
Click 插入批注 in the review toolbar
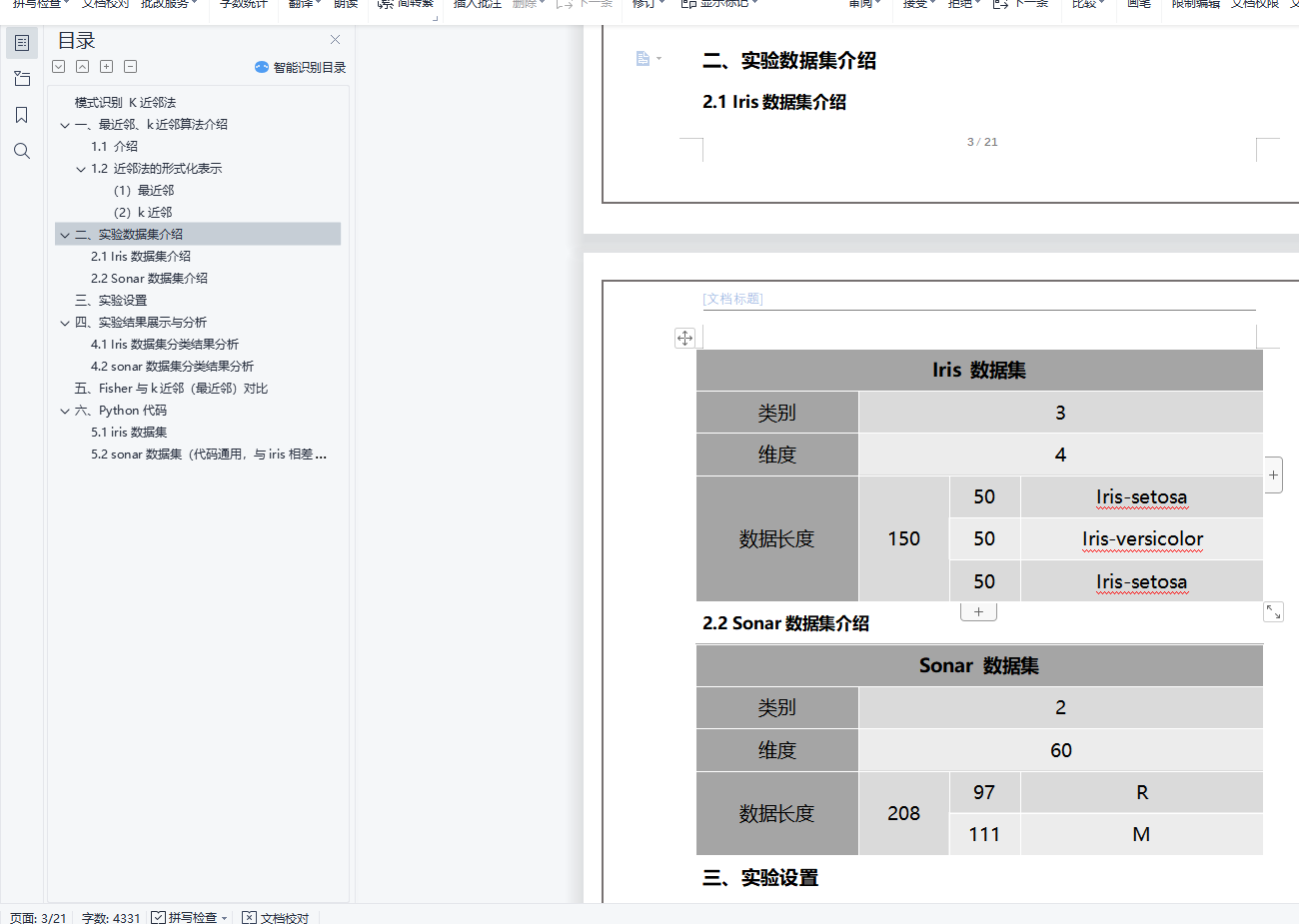(x=478, y=5)
